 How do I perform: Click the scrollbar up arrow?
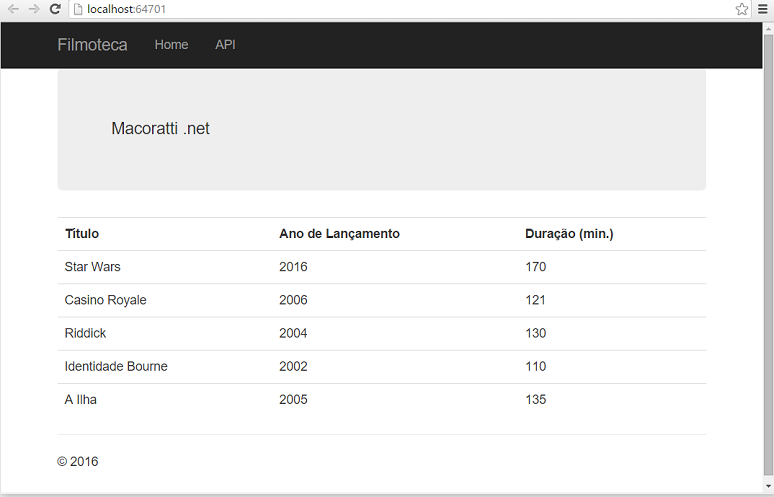(768, 29)
